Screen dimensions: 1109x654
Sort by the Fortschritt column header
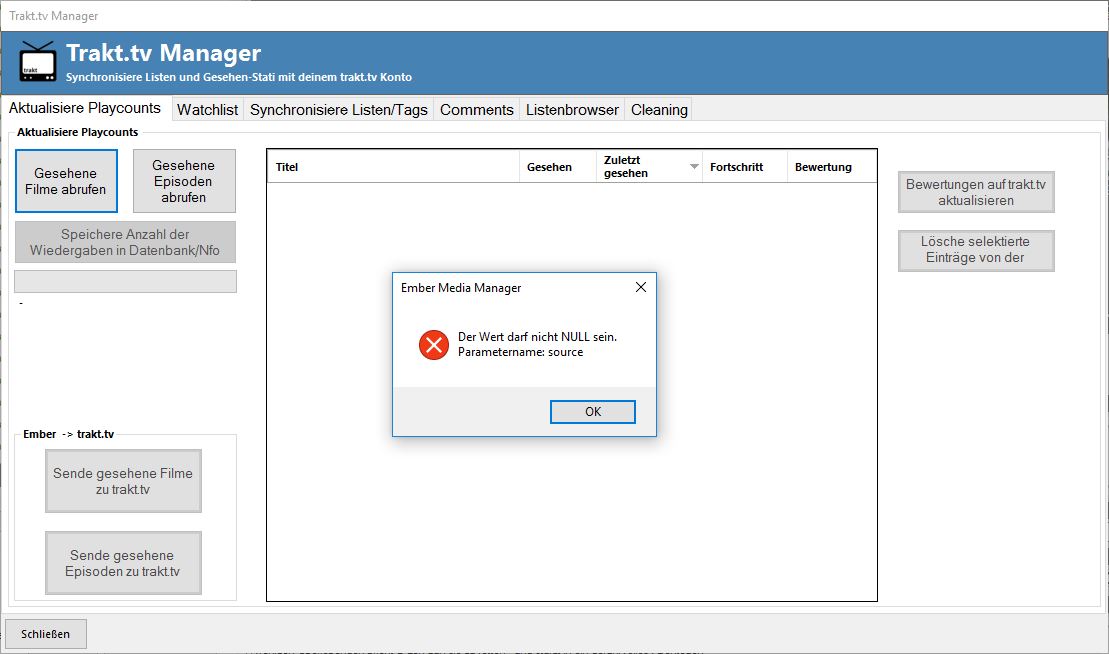point(744,167)
